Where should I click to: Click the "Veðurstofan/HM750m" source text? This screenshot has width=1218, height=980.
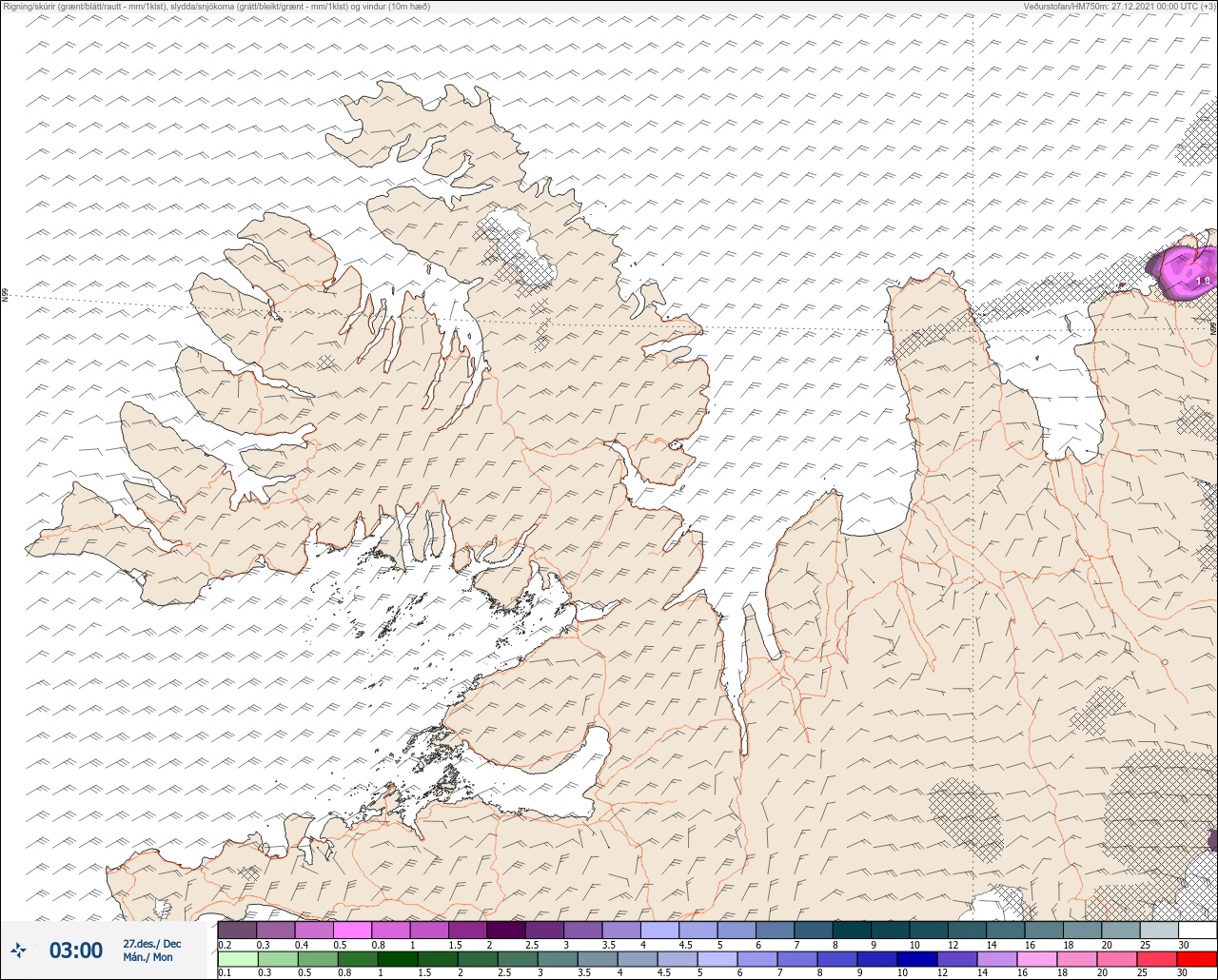coord(1066,6)
